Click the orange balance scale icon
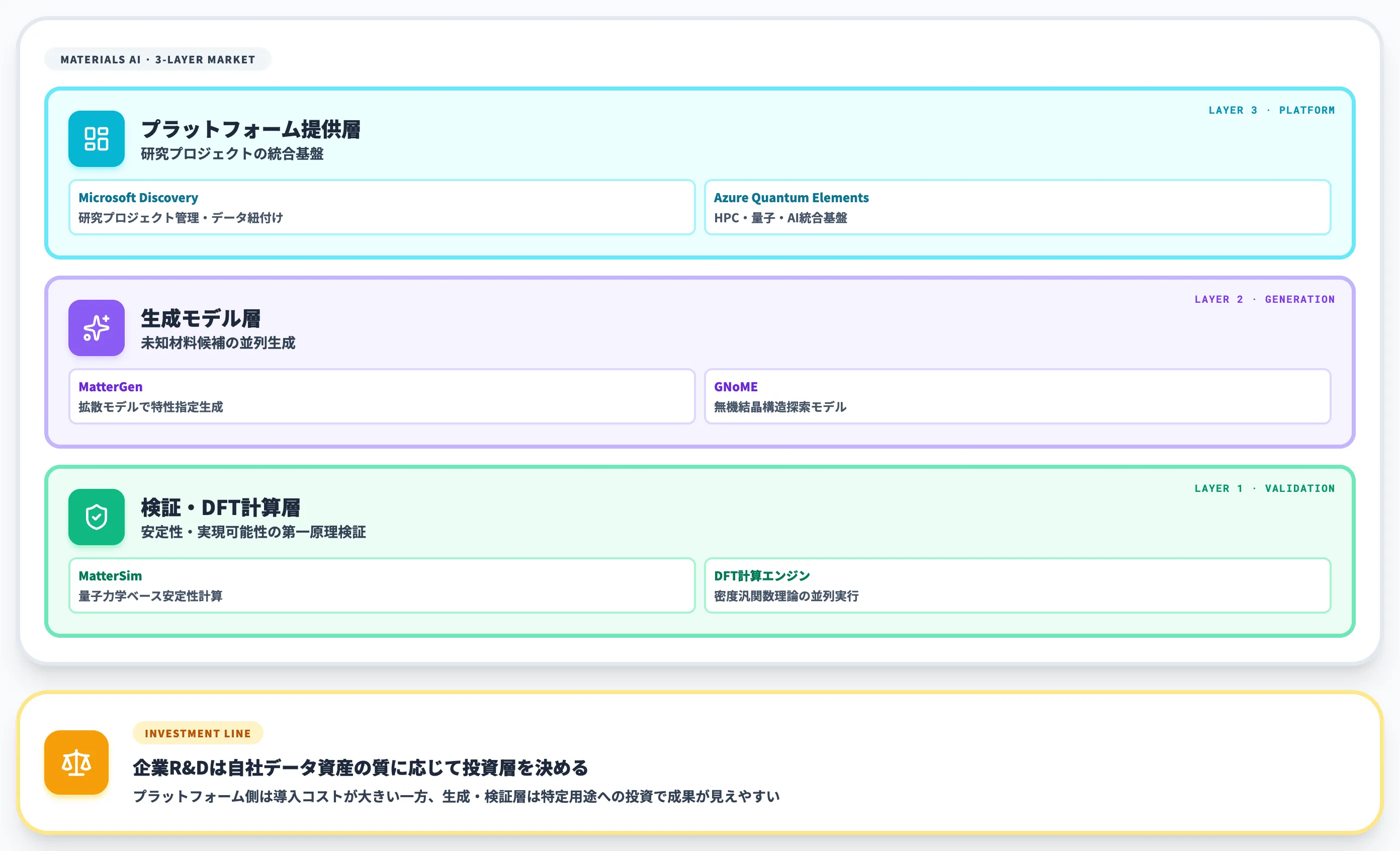 76,762
